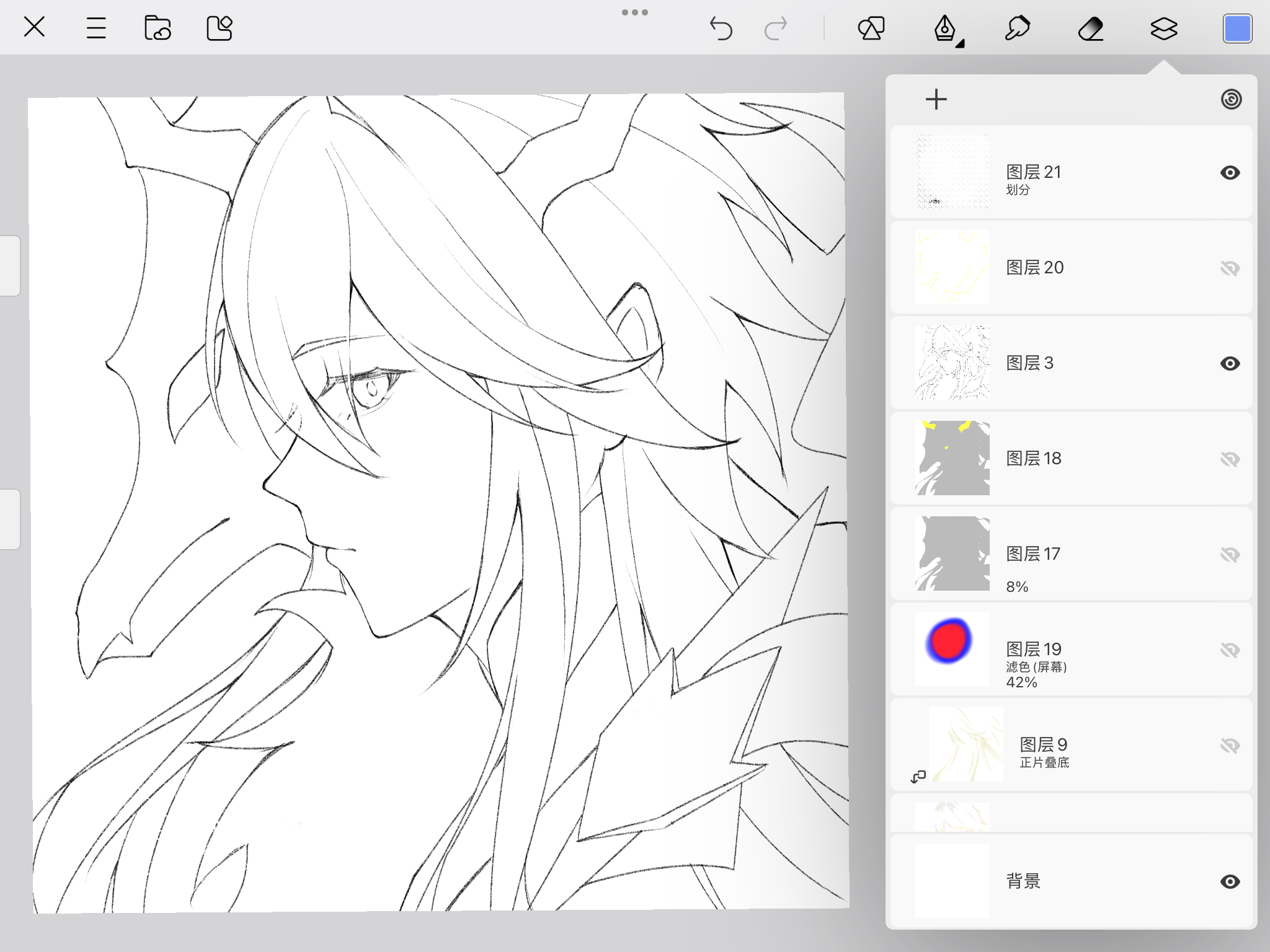This screenshot has height=952, width=1270.
Task: Click the 划分 blend mode label
Action: (x=1018, y=190)
